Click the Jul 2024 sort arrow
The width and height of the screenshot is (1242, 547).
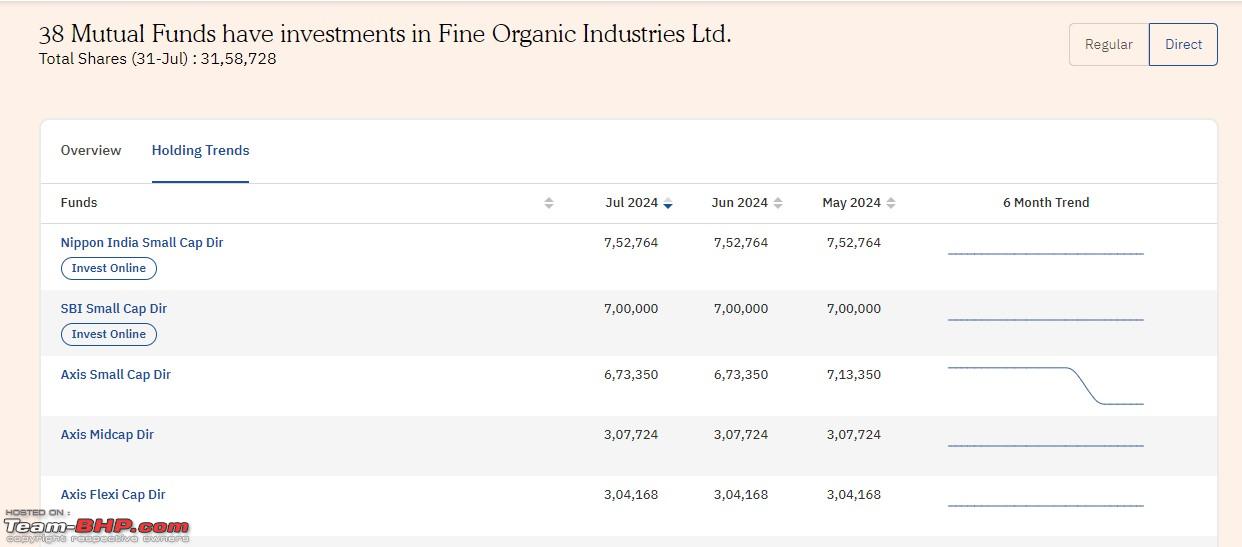(x=668, y=203)
